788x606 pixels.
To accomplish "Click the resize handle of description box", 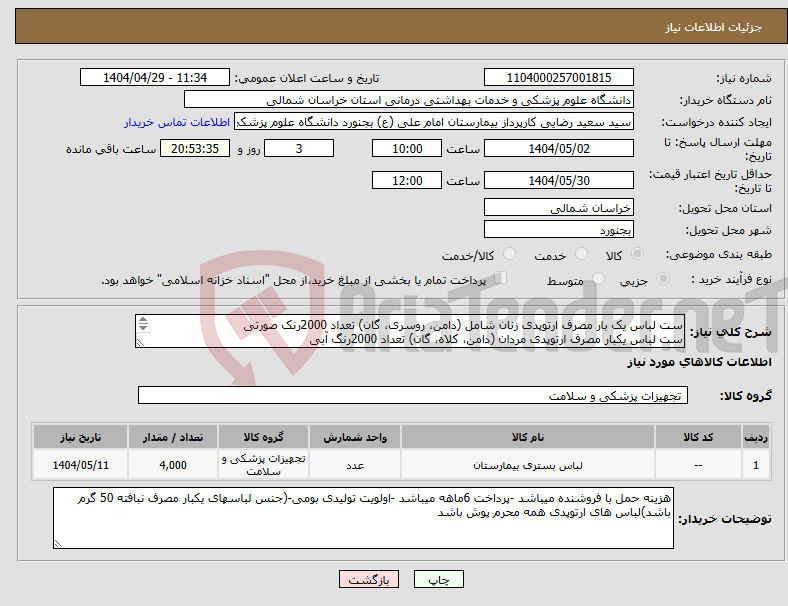I will tap(140, 343).
